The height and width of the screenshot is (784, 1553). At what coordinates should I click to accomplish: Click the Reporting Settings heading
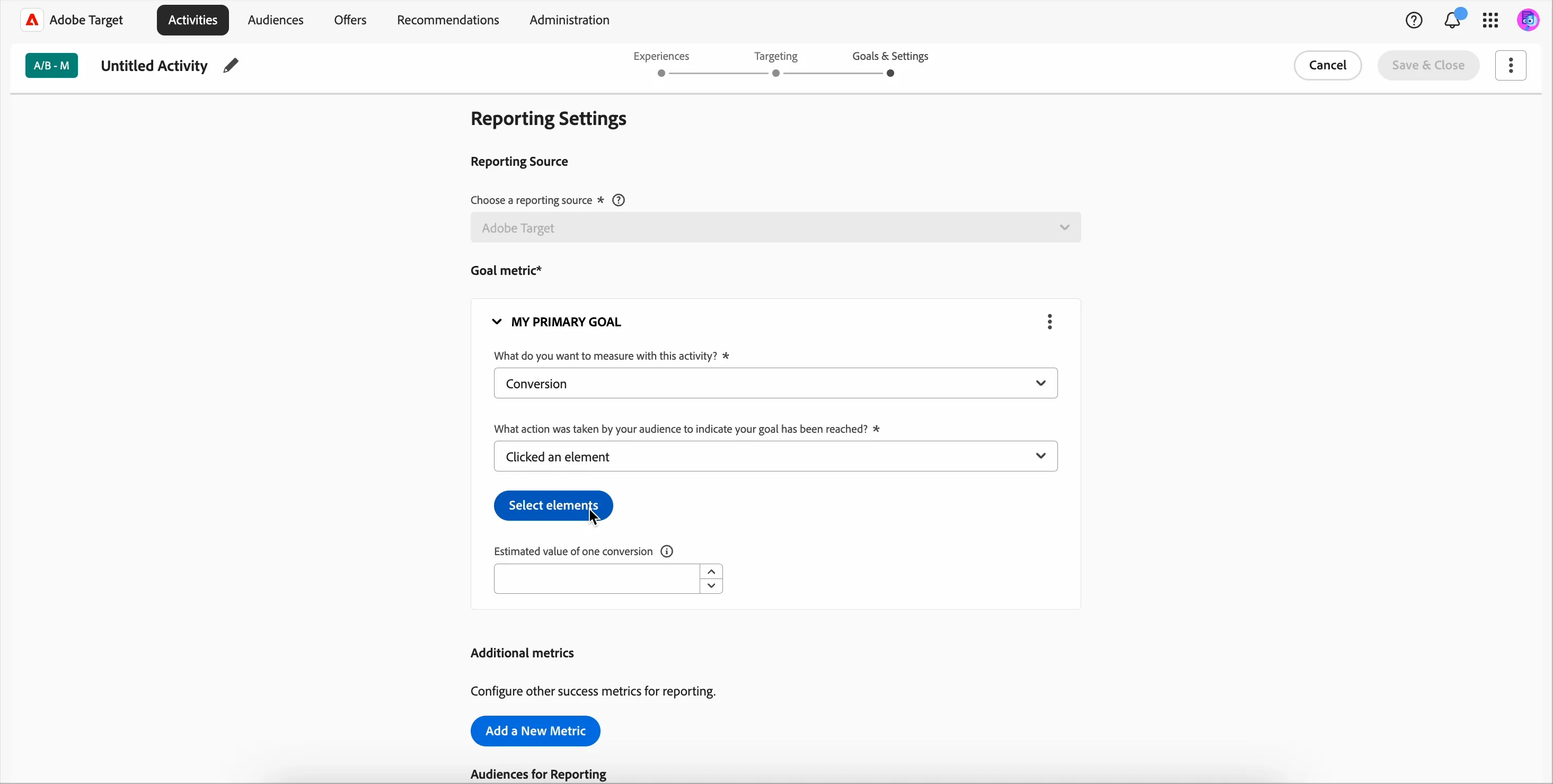pyautogui.click(x=549, y=119)
